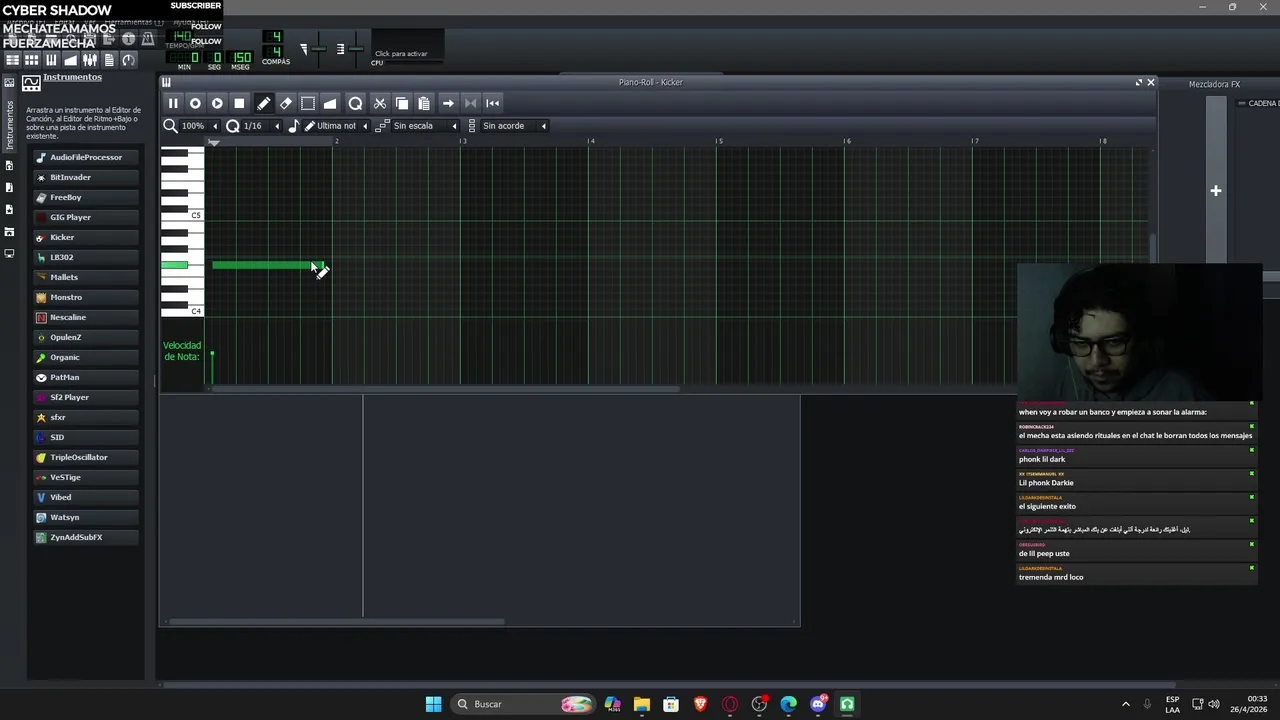
Task: Paste notes from clipboard in Piano-Roll
Action: 424,103
